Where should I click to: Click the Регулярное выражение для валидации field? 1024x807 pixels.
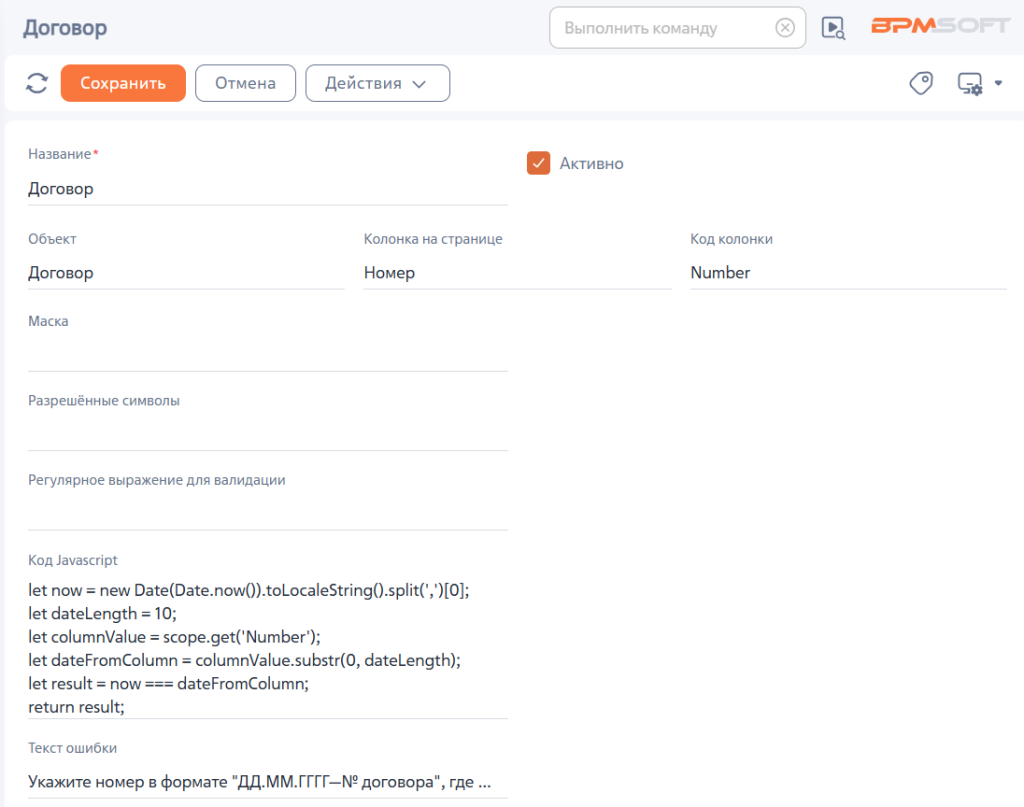(x=268, y=513)
